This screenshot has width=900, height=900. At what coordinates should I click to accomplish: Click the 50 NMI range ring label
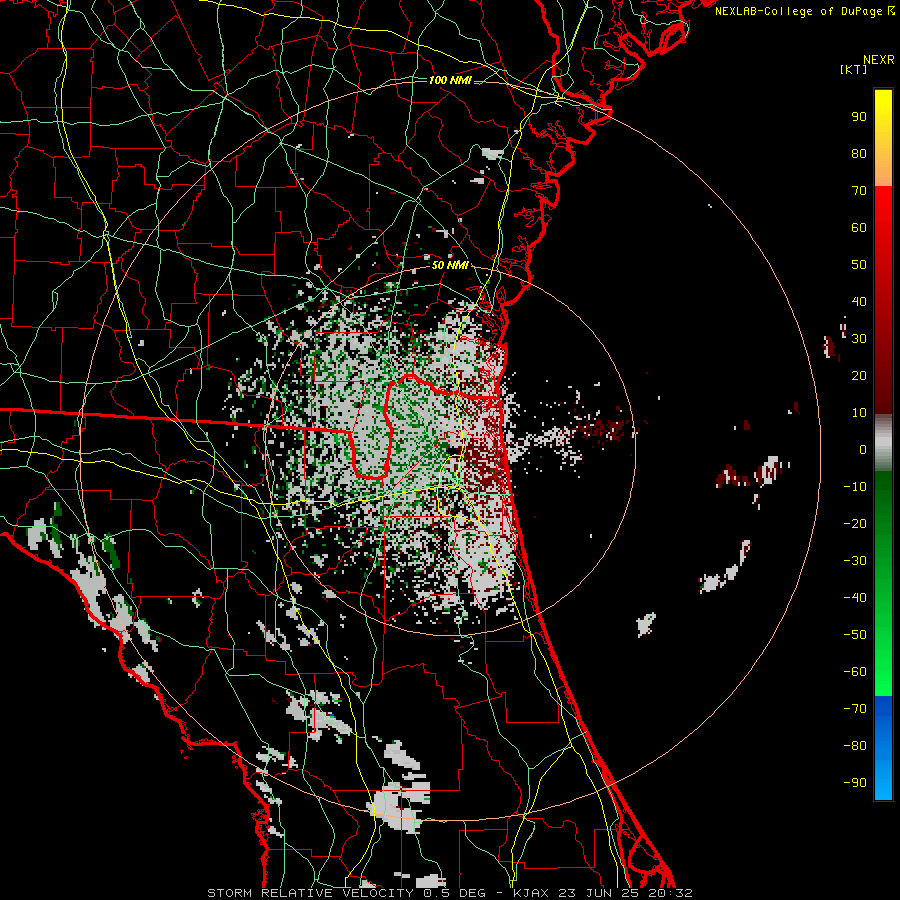pyautogui.click(x=450, y=265)
